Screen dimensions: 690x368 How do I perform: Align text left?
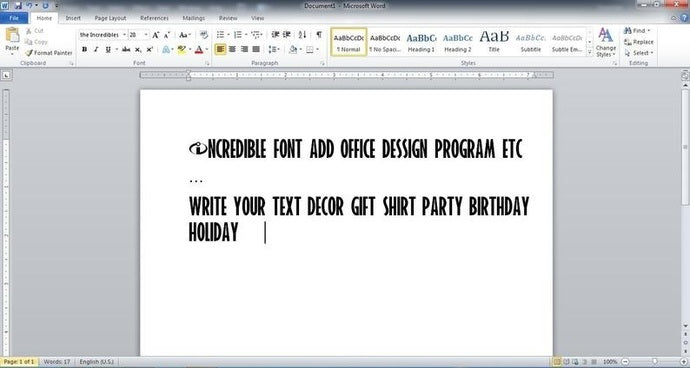(x=220, y=49)
